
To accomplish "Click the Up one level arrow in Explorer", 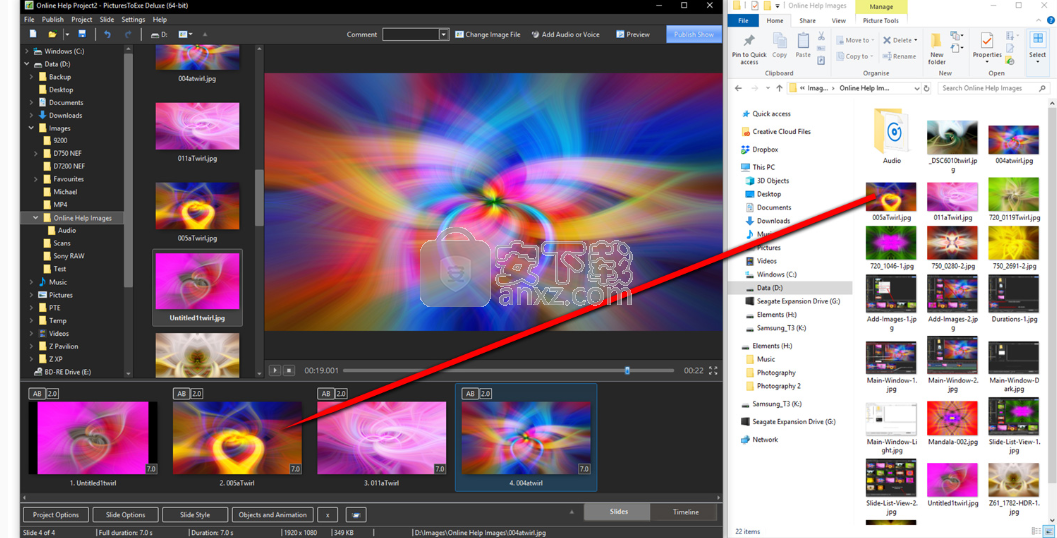I will (x=779, y=88).
